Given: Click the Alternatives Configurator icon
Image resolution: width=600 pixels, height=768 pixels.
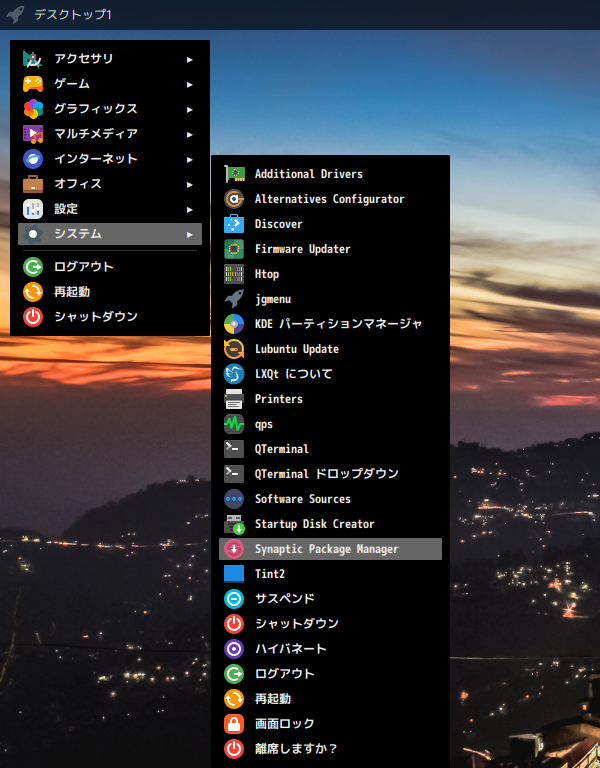Looking at the screenshot, I should point(234,199).
